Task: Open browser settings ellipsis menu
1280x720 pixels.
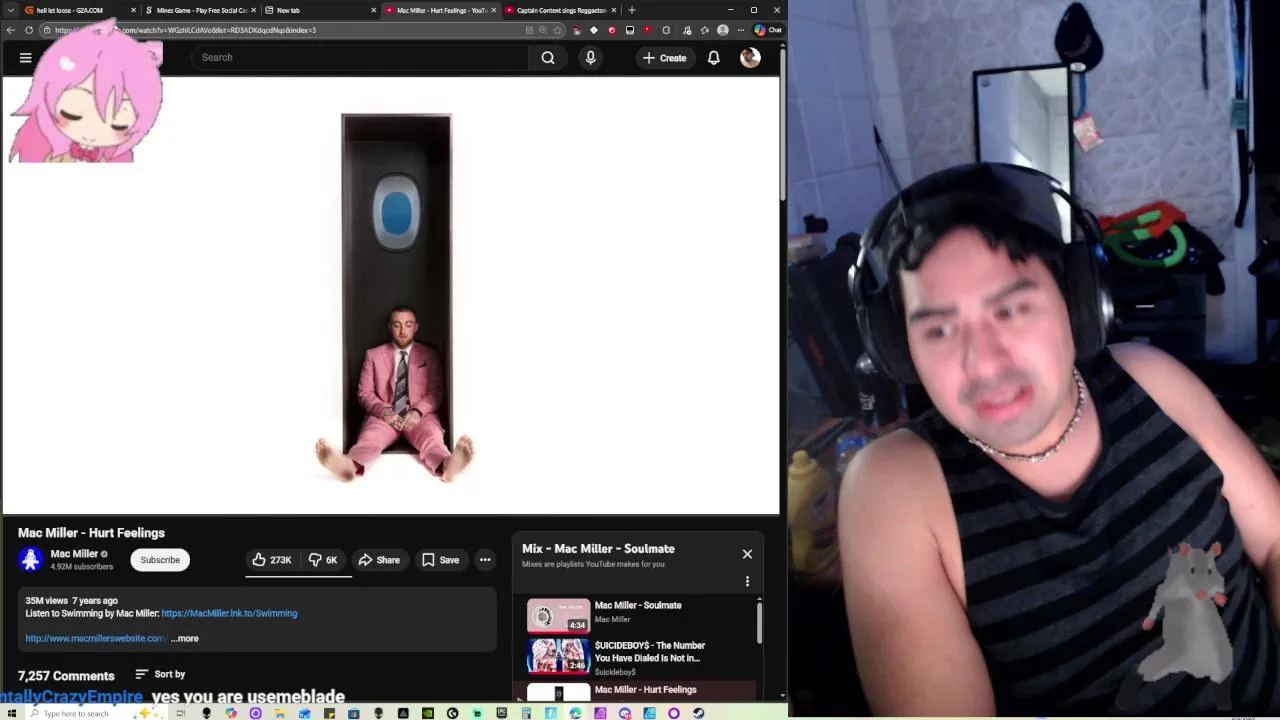Action: point(741,30)
